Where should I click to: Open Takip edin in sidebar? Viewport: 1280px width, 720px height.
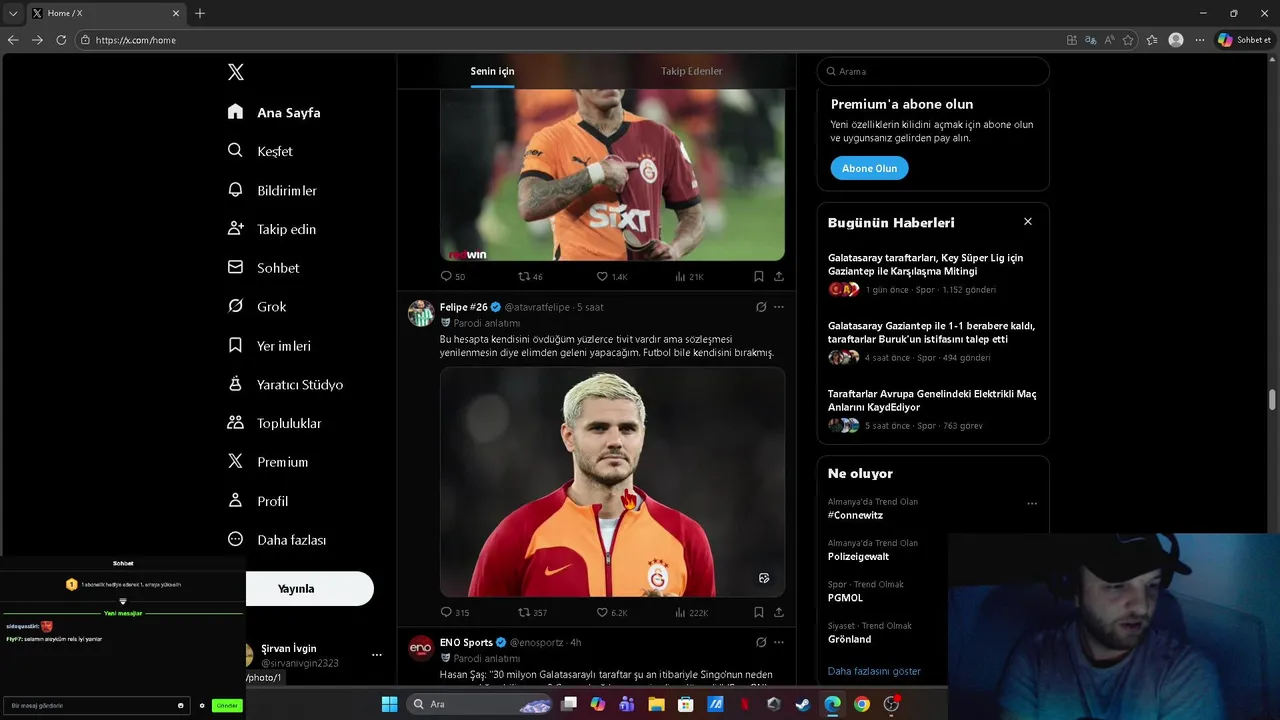271,229
